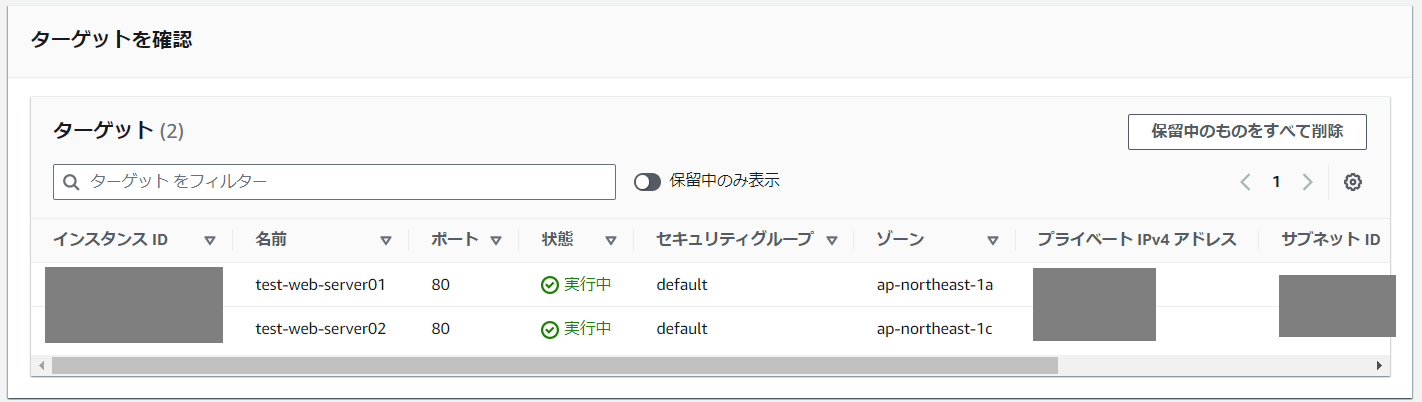Click 保留中のものをすべて削除 button

click(1247, 131)
